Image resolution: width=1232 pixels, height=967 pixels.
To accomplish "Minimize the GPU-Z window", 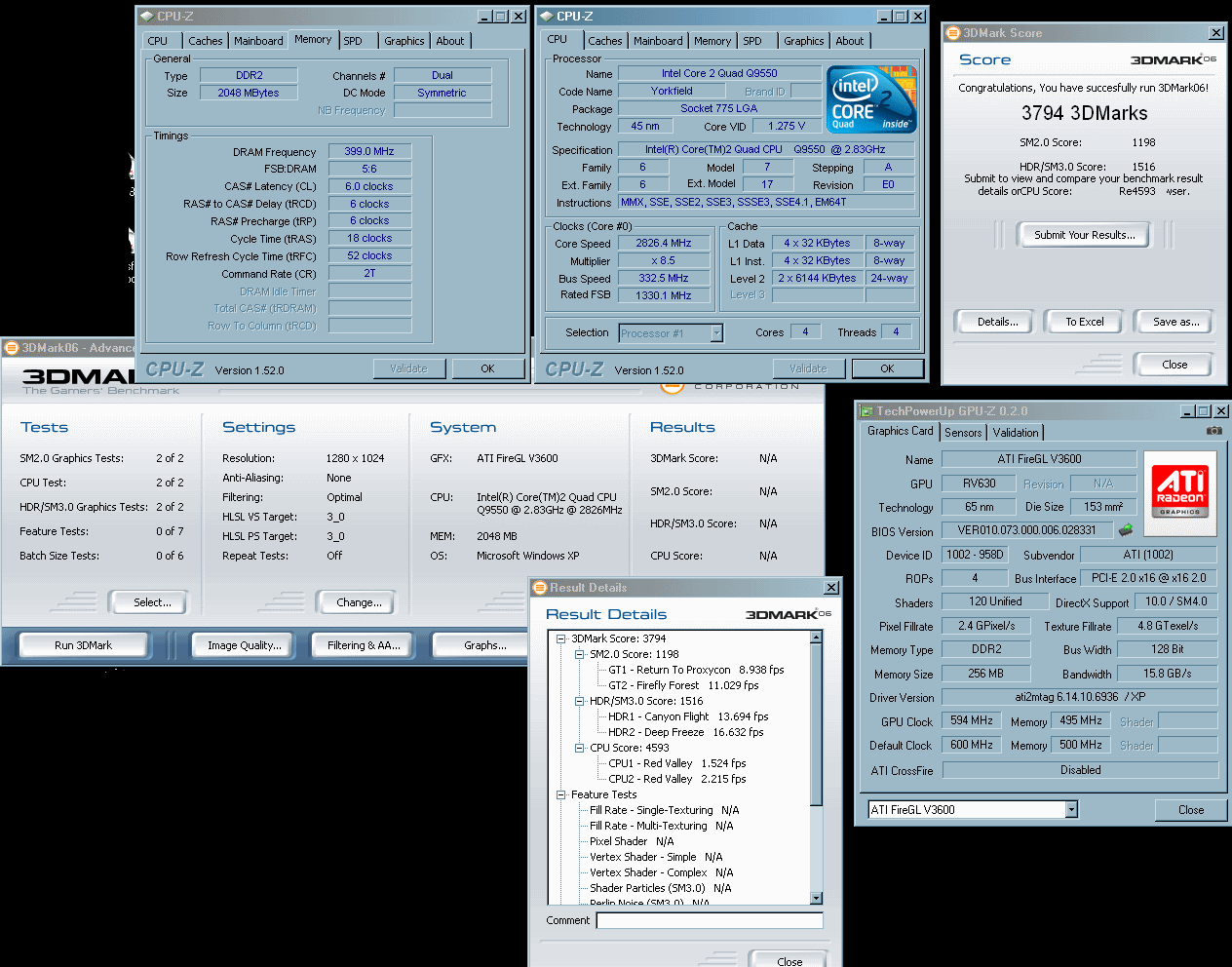I will [x=1187, y=411].
